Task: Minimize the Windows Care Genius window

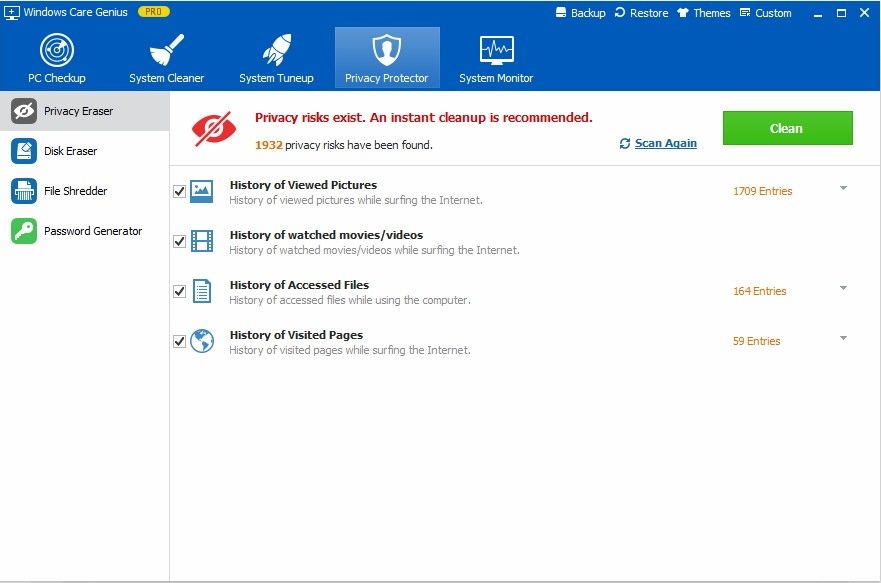Action: pos(818,13)
